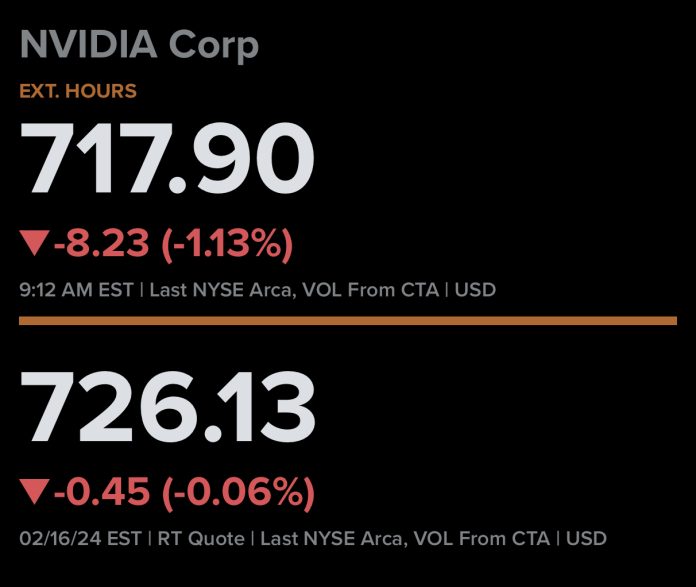
Task: Click USD in the extended hours line
Action: (476, 291)
